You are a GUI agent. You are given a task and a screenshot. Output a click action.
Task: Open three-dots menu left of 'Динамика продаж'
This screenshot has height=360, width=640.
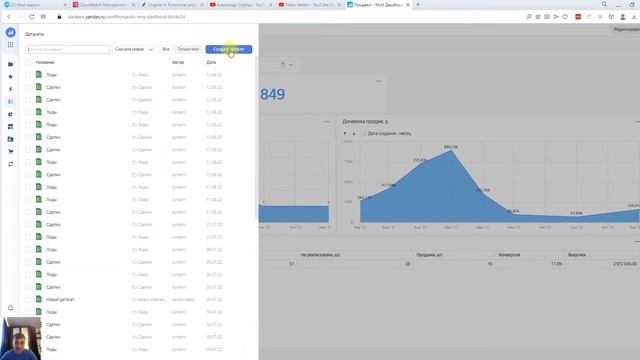(327, 122)
